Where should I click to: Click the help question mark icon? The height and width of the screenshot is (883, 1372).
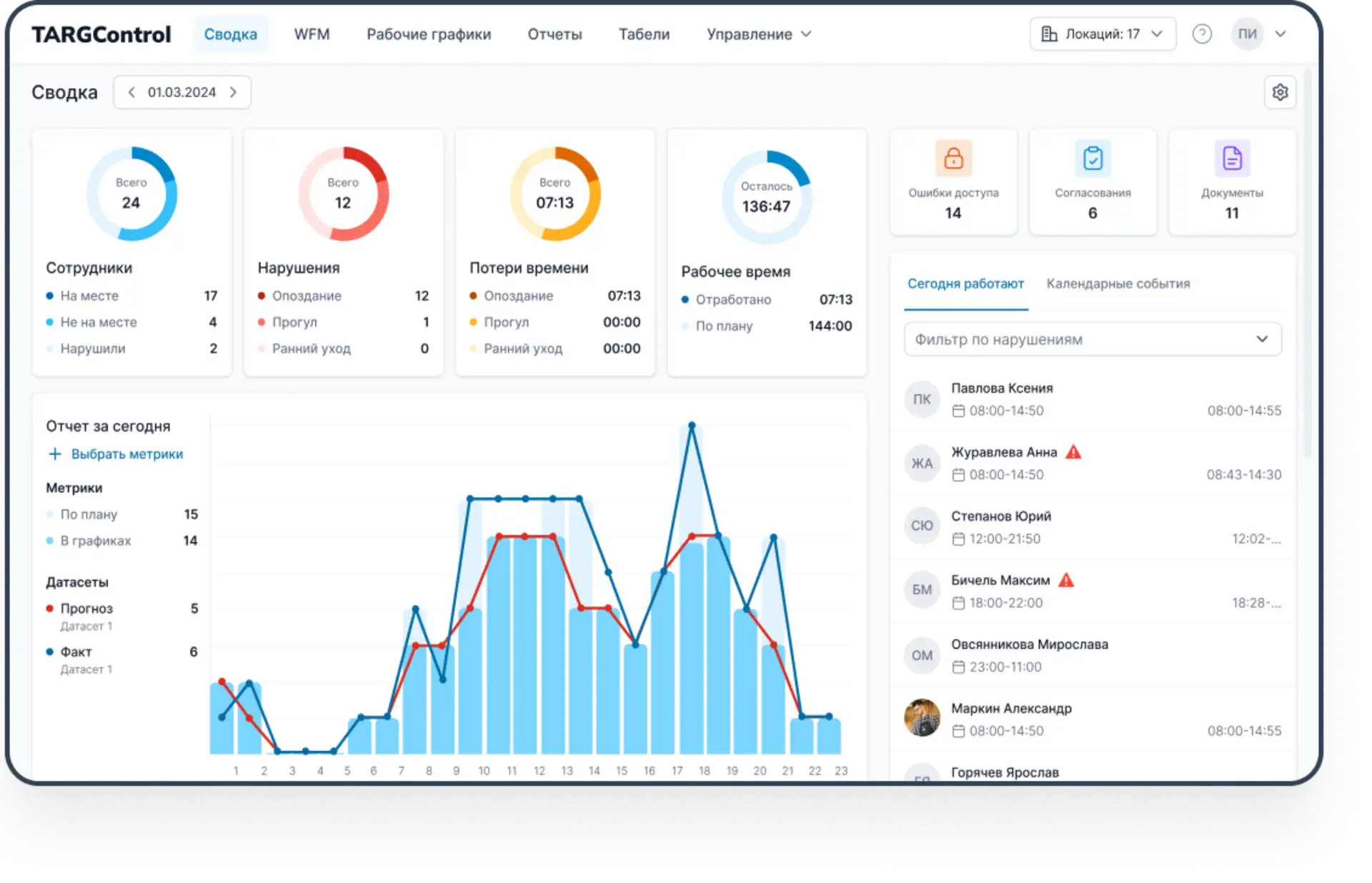click(x=1202, y=34)
